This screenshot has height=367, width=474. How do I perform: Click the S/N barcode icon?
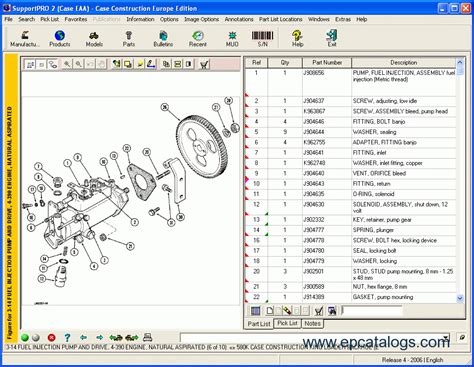262,39
